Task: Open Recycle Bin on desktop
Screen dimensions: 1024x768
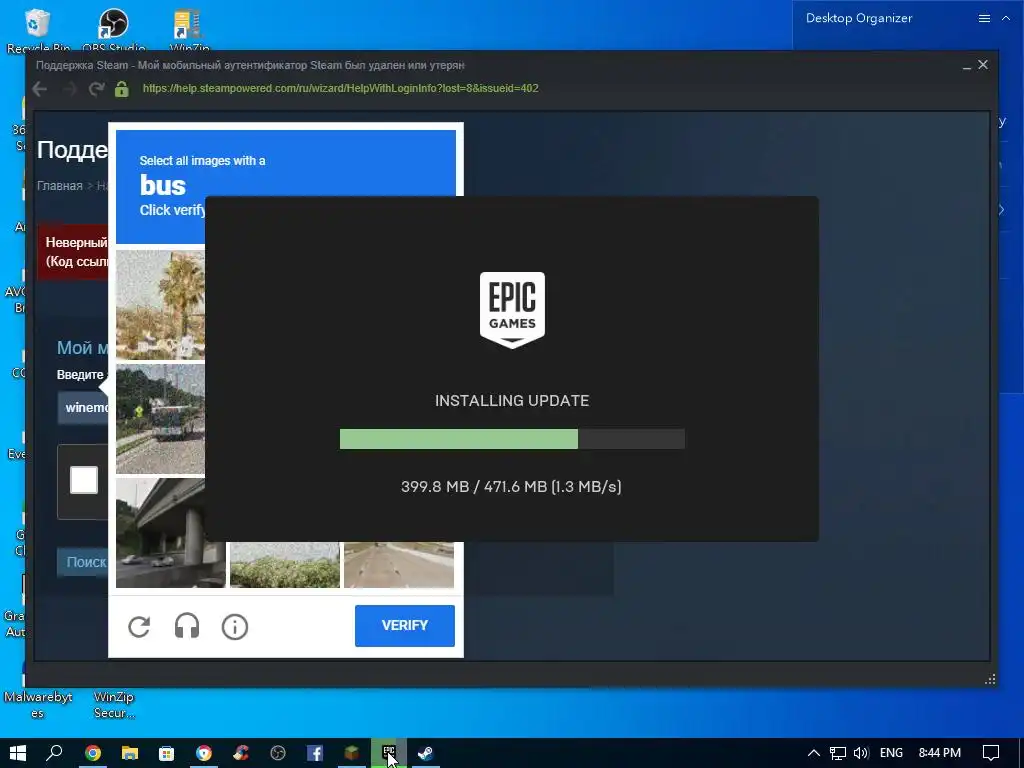Action: click(38, 29)
